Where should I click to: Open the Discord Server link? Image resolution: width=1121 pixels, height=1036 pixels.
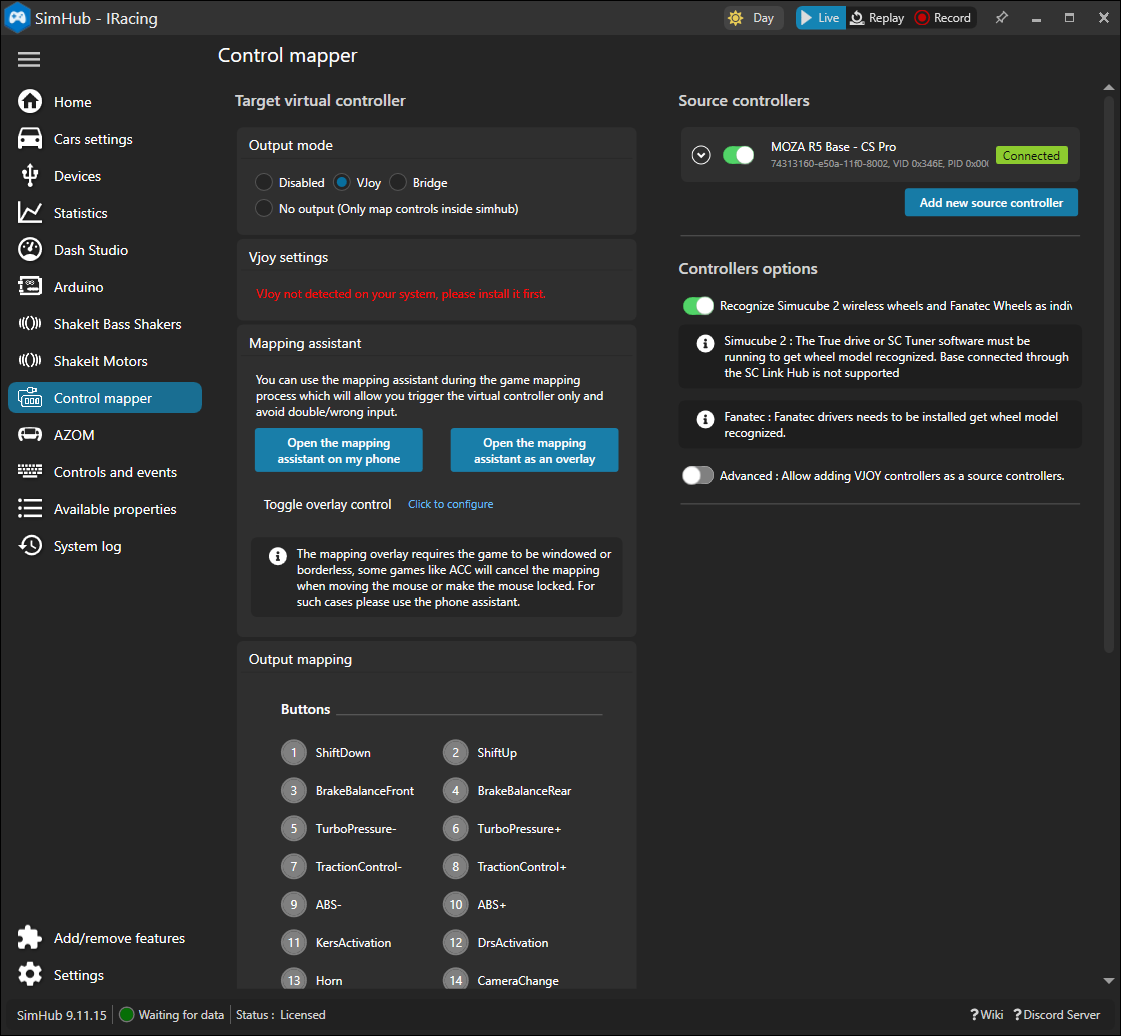[x=1057, y=1015]
